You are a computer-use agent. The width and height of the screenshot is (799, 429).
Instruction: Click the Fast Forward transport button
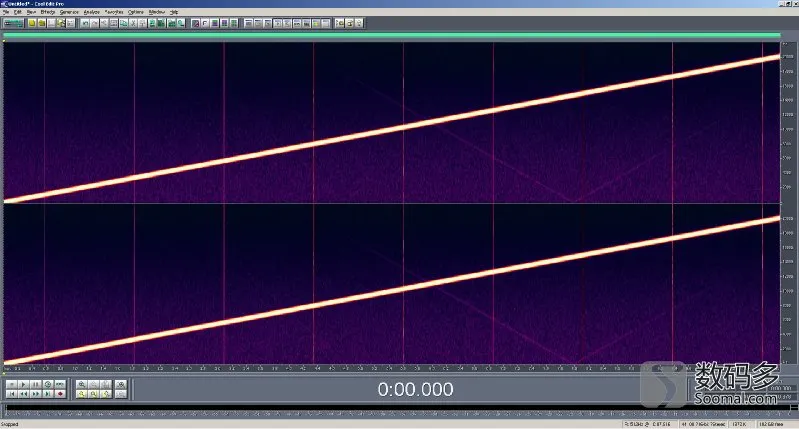click(x=36, y=394)
